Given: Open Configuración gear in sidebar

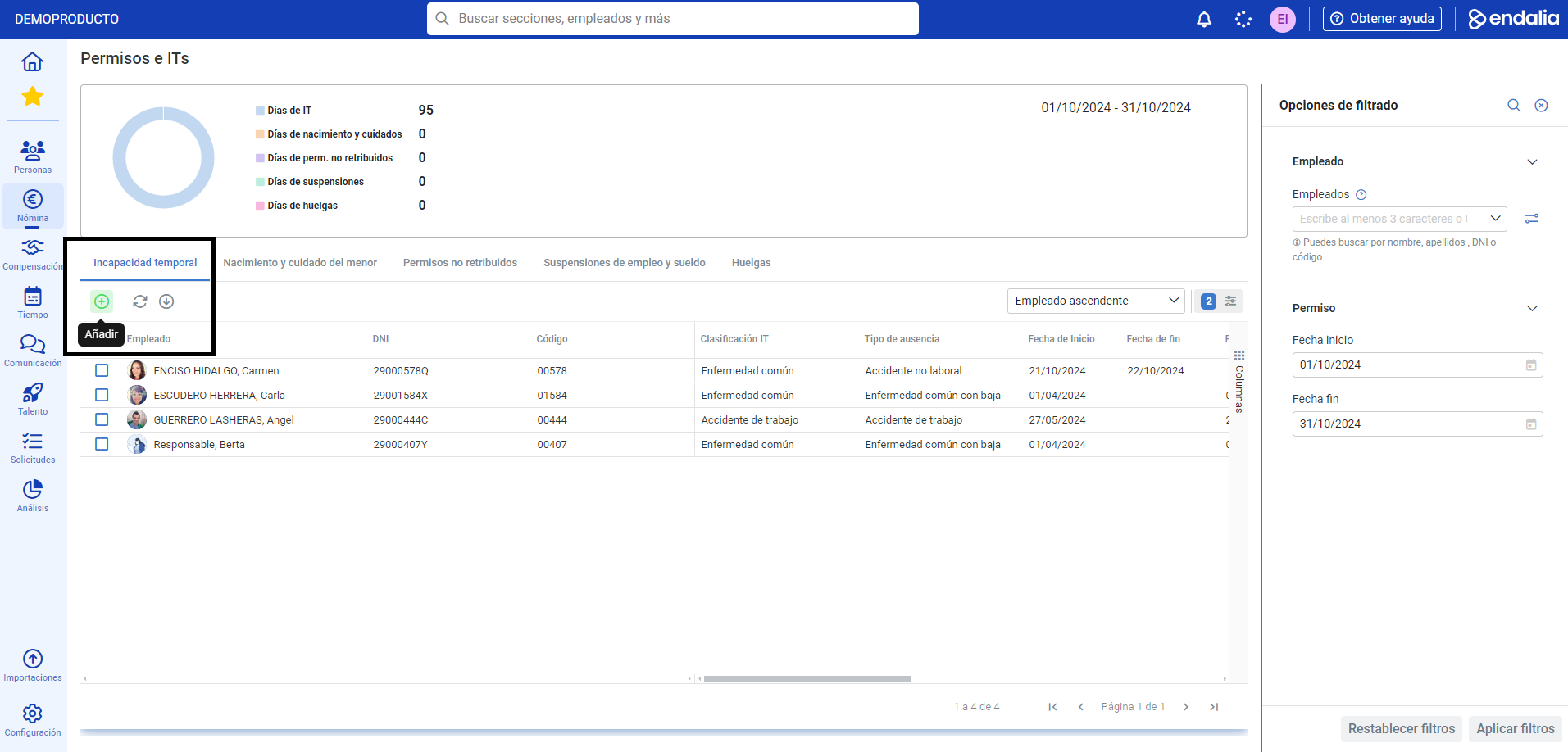Looking at the screenshot, I should 33,720.
